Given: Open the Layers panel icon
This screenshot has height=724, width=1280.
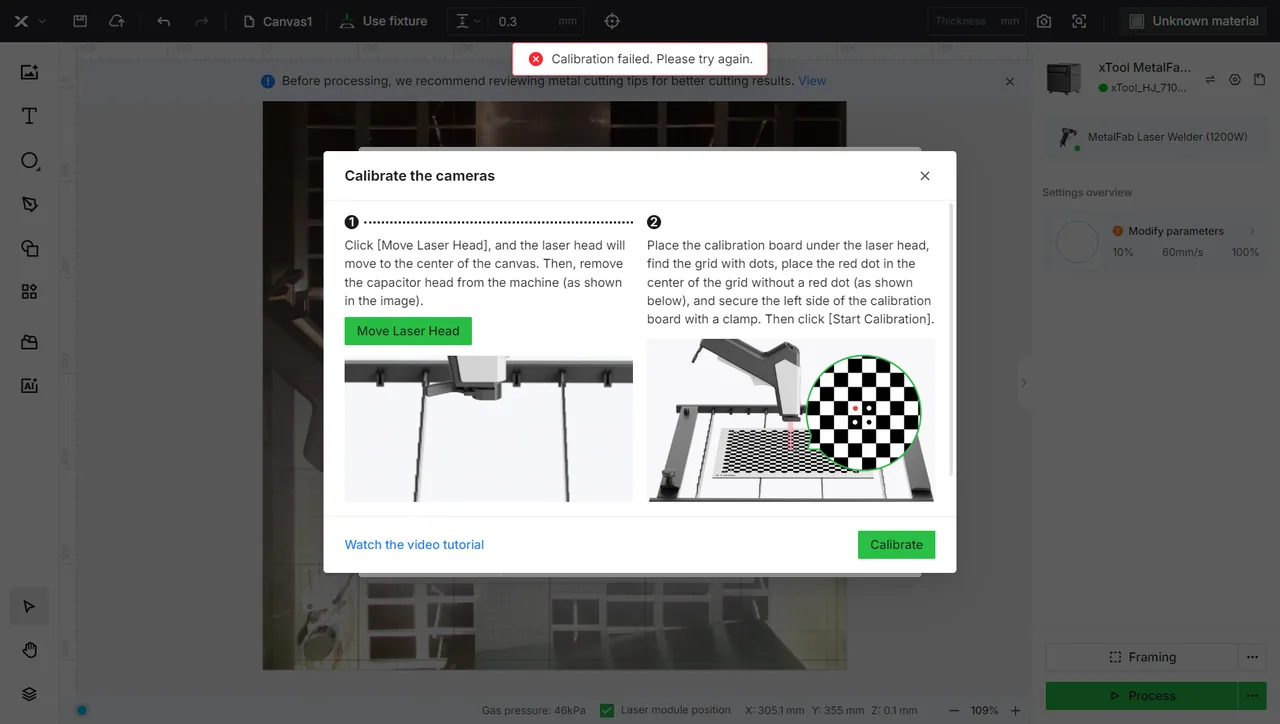Looking at the screenshot, I should point(29,694).
